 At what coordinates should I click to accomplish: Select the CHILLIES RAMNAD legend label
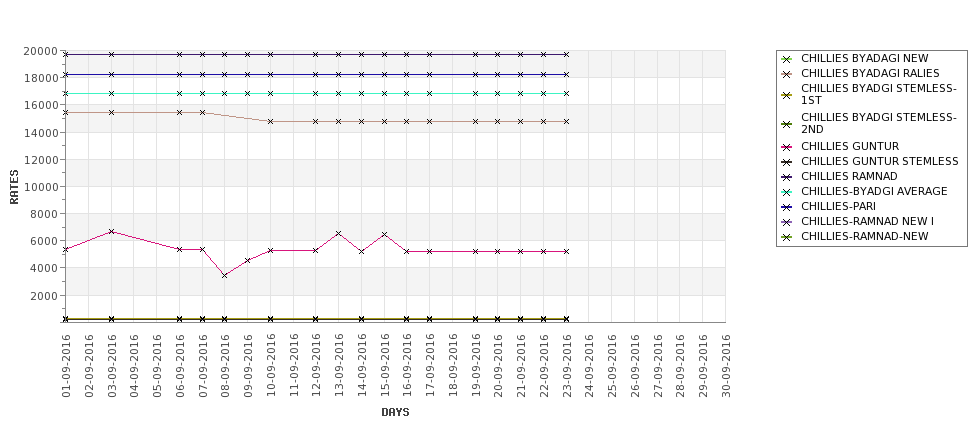click(x=849, y=177)
